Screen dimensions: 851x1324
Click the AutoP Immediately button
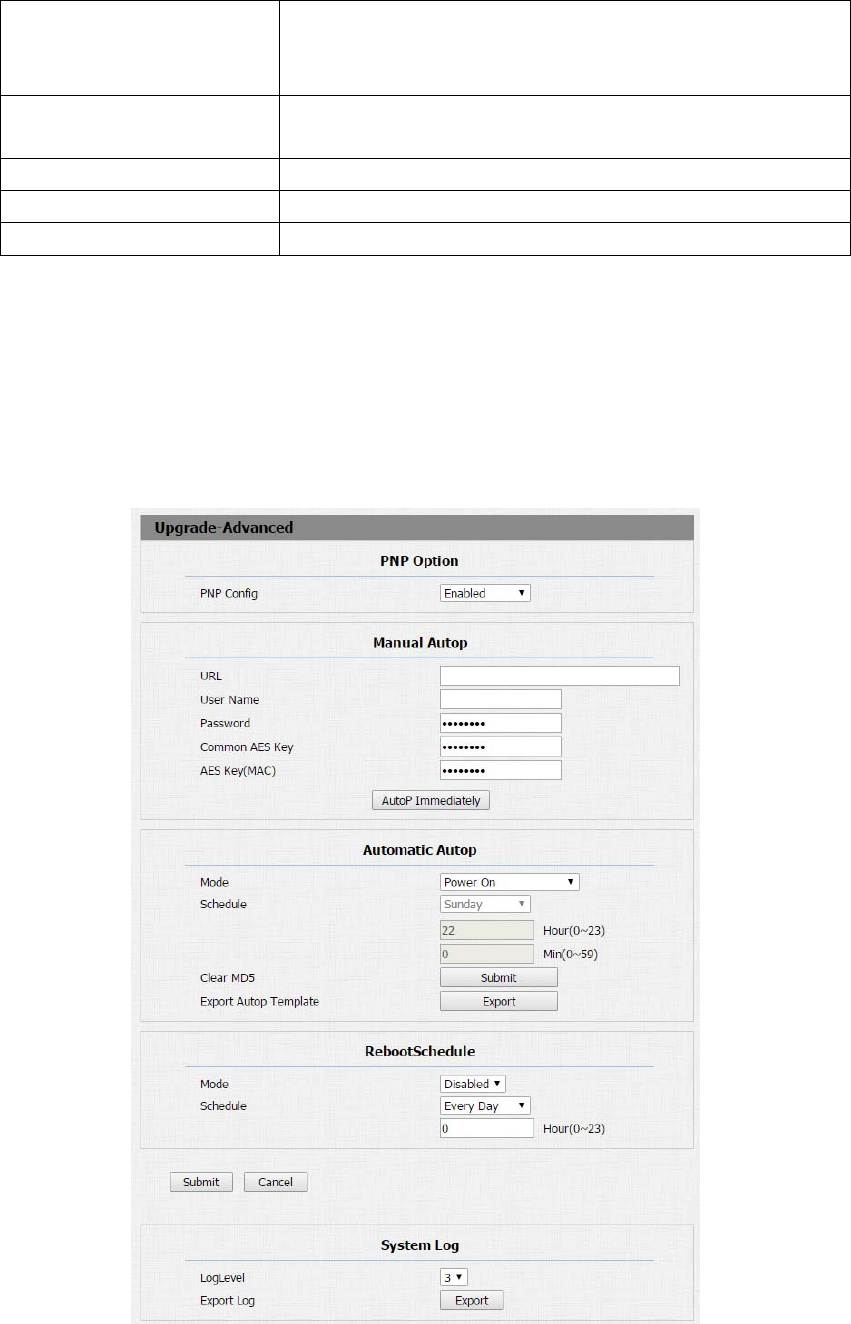click(430, 800)
